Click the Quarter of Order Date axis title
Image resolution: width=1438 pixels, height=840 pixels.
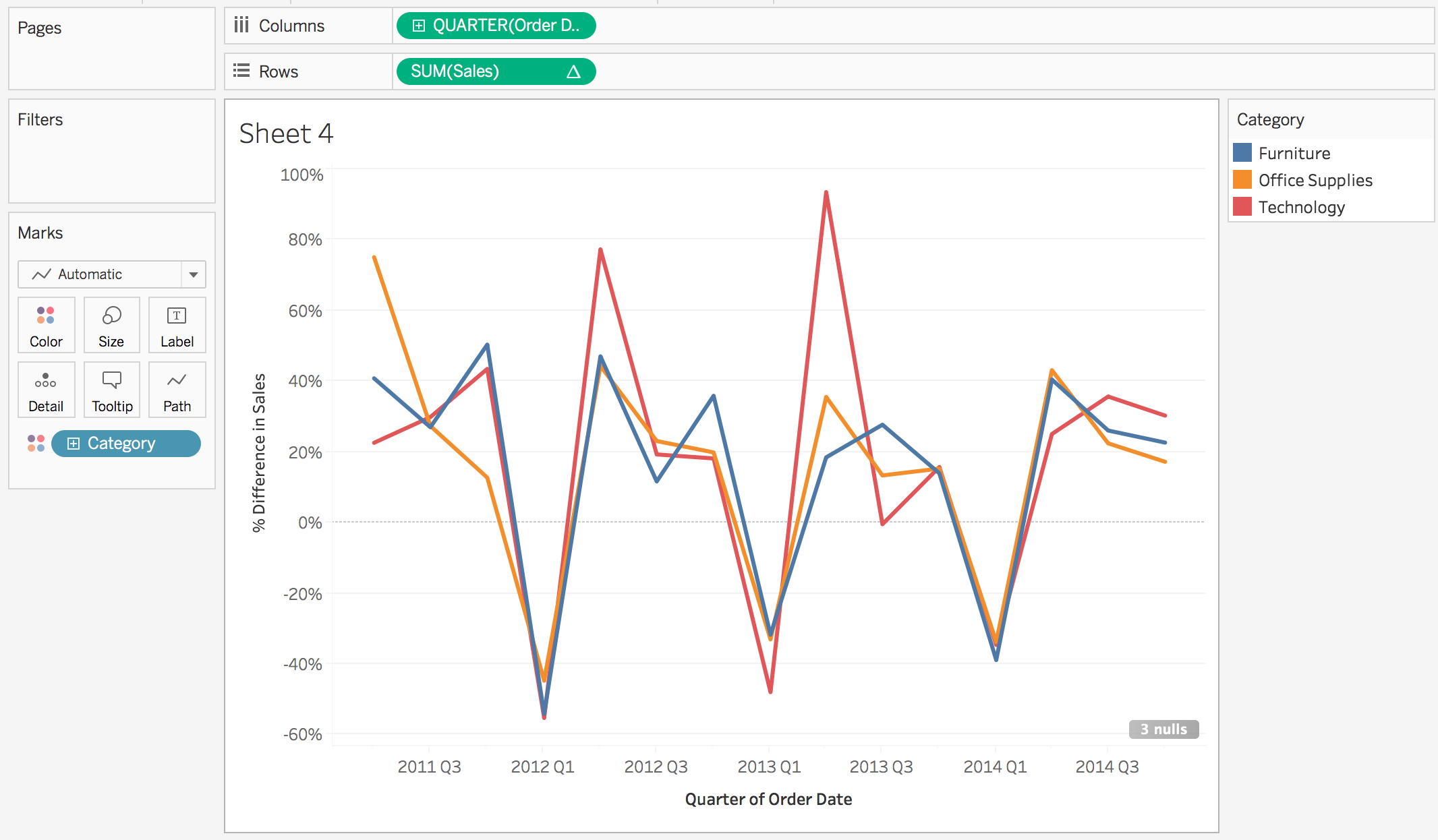click(768, 799)
